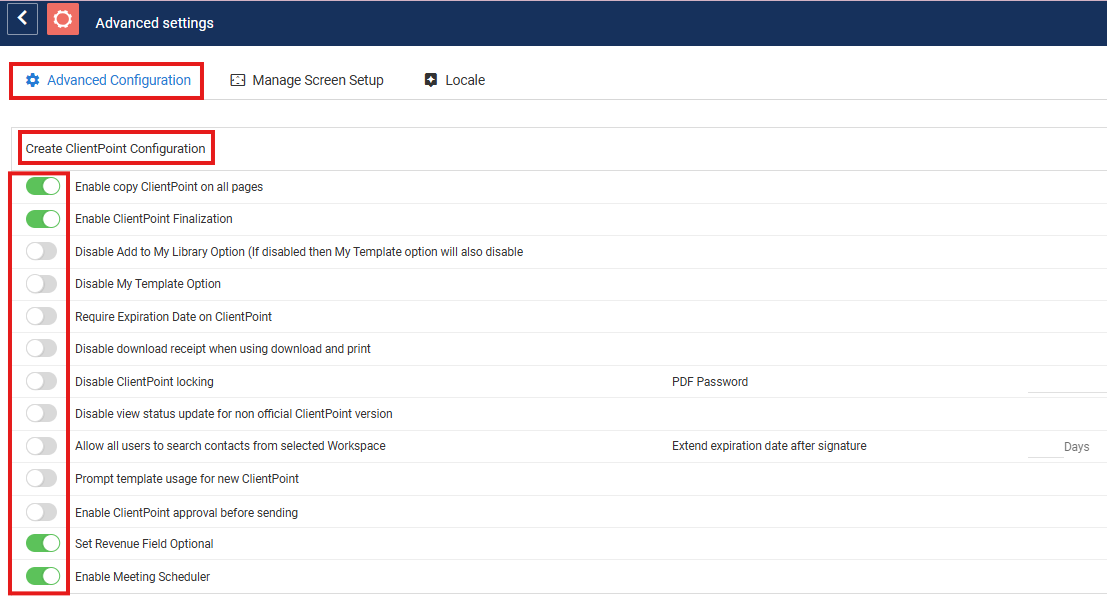This screenshot has height=596, width=1107.
Task: Click the extend expiration Days input field
Action: click(x=1045, y=447)
